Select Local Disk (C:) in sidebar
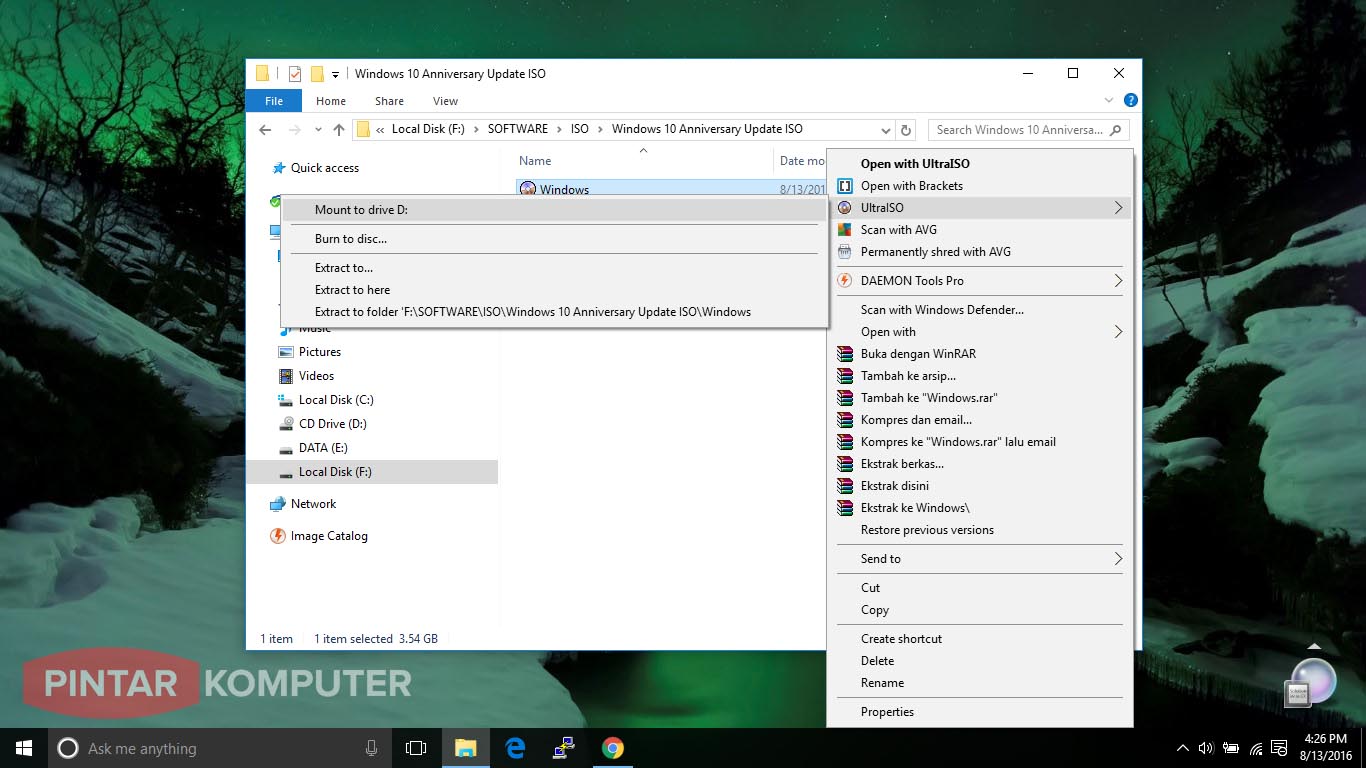 (x=336, y=400)
